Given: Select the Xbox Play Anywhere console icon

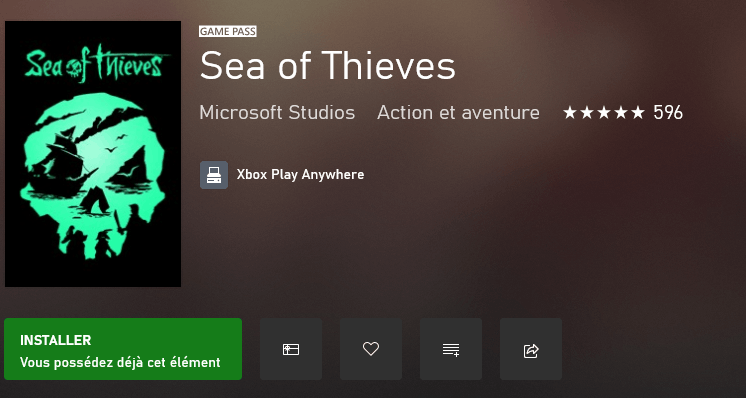Looking at the screenshot, I should (x=214, y=175).
